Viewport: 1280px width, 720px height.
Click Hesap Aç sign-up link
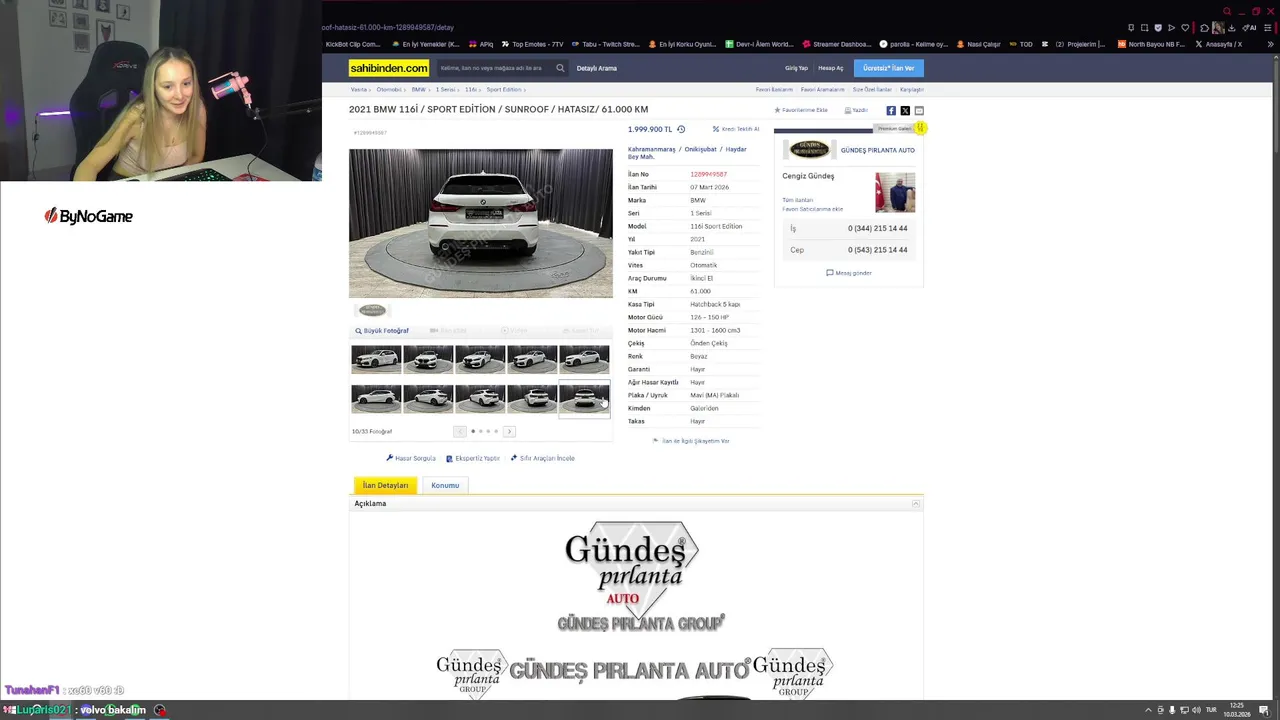[831, 68]
